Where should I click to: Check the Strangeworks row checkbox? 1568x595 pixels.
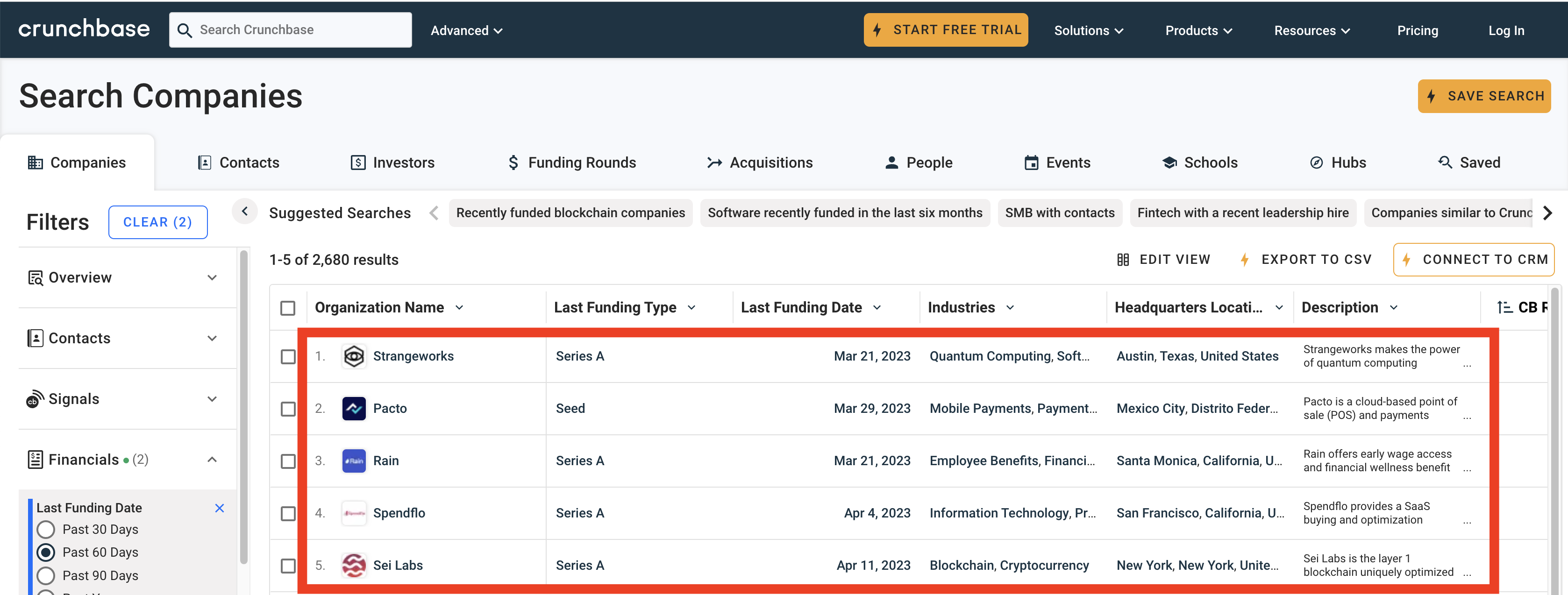point(288,356)
